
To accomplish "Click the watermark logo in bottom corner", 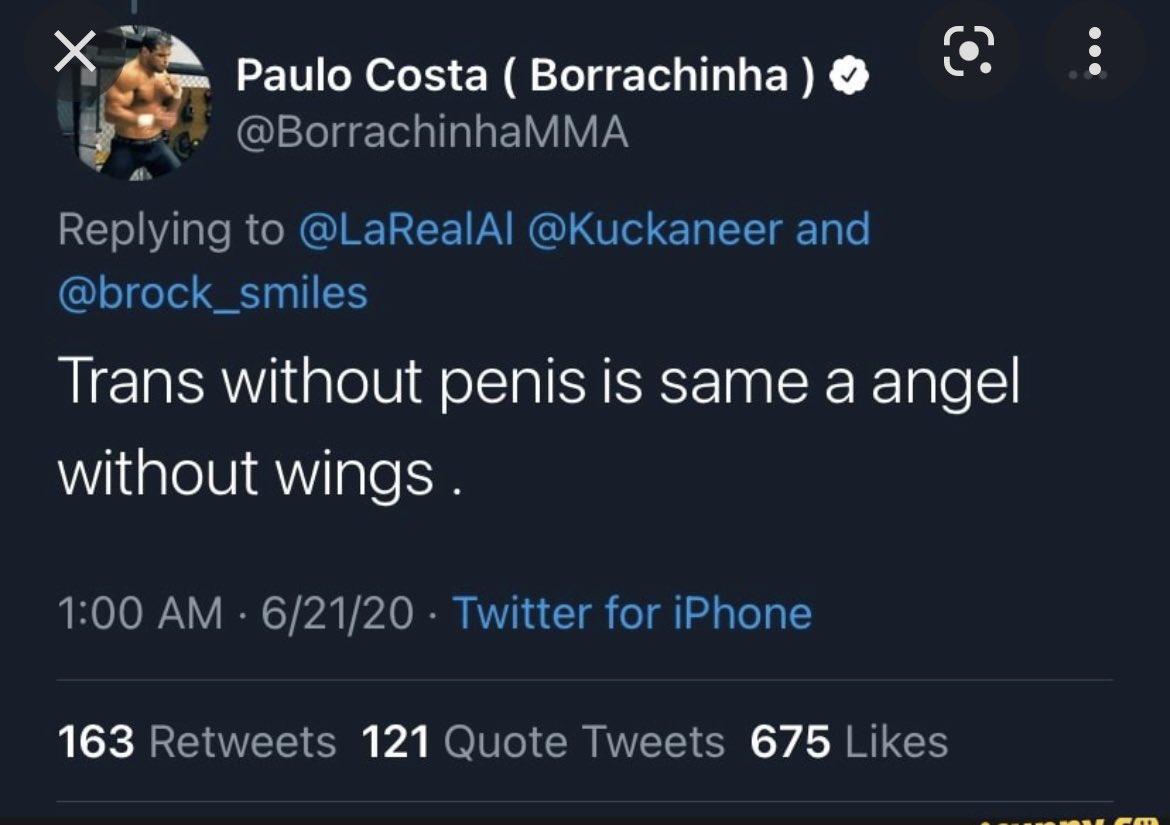I will (x=1080, y=818).
